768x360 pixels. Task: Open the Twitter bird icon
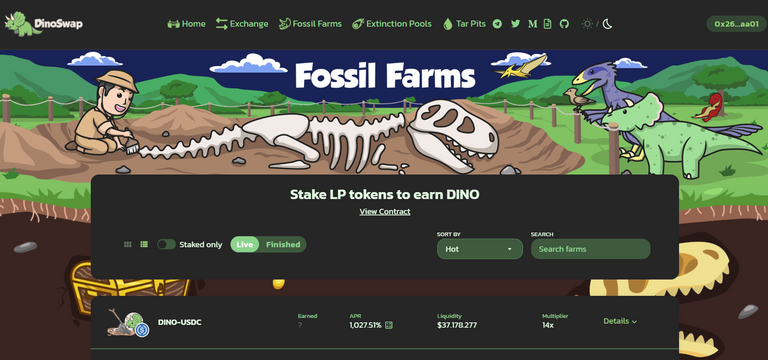click(515, 24)
